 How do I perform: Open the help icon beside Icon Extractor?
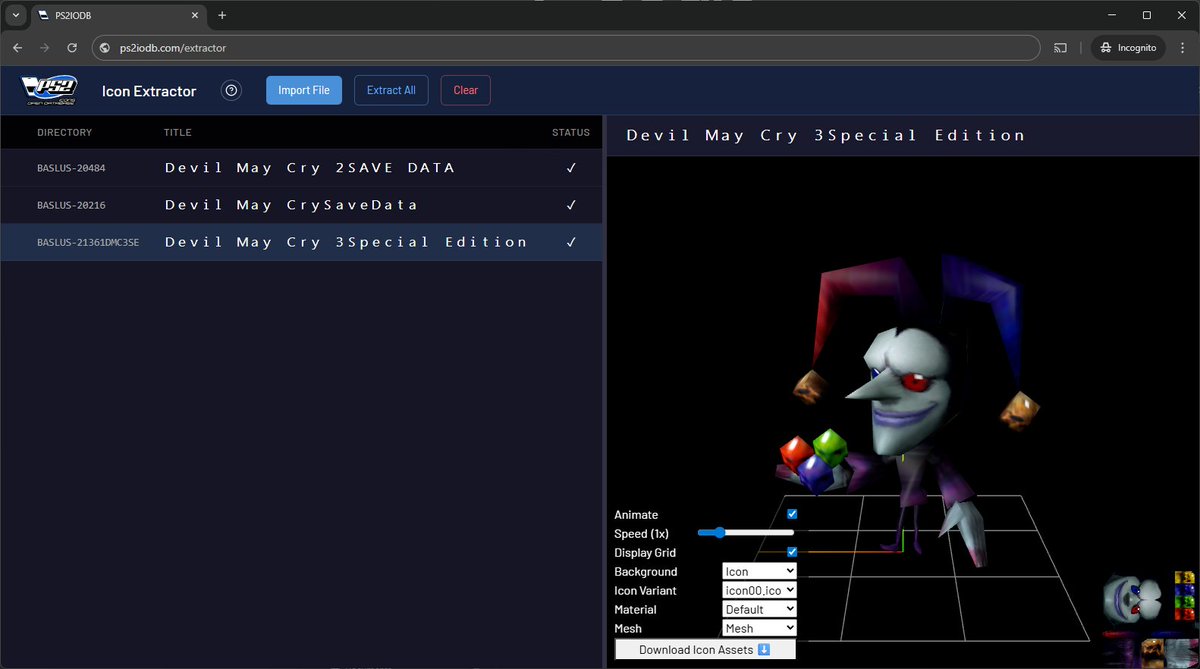point(231,90)
